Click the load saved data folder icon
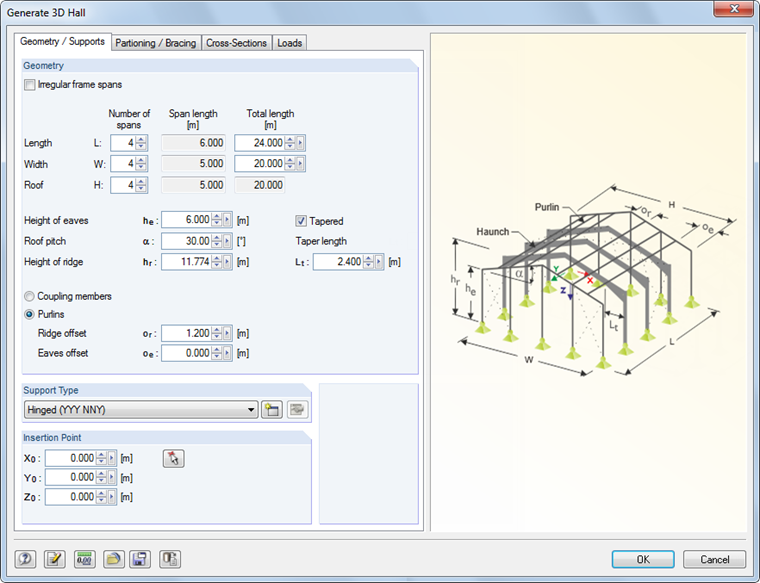 (x=113, y=559)
